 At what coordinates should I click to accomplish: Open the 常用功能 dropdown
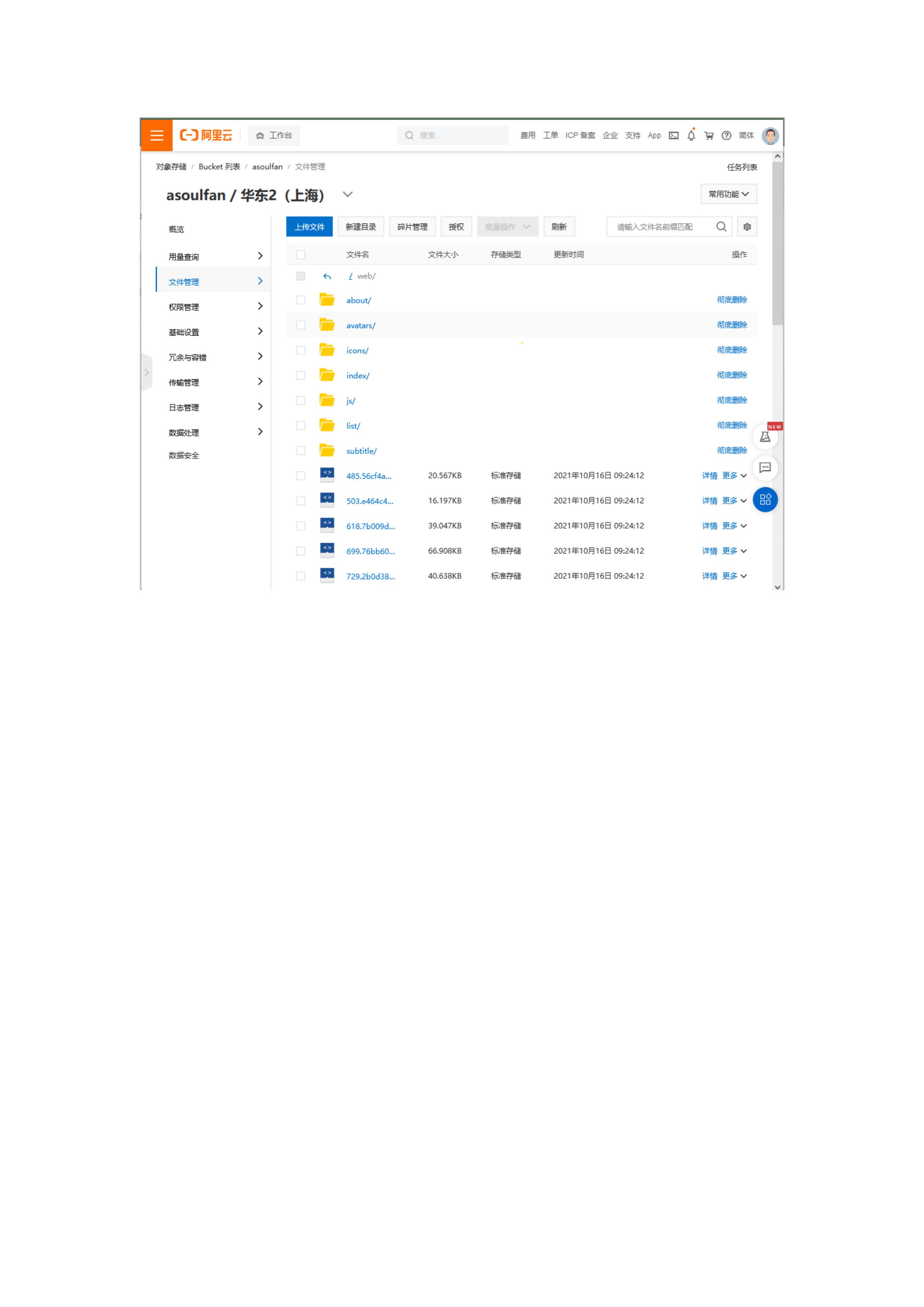728,194
